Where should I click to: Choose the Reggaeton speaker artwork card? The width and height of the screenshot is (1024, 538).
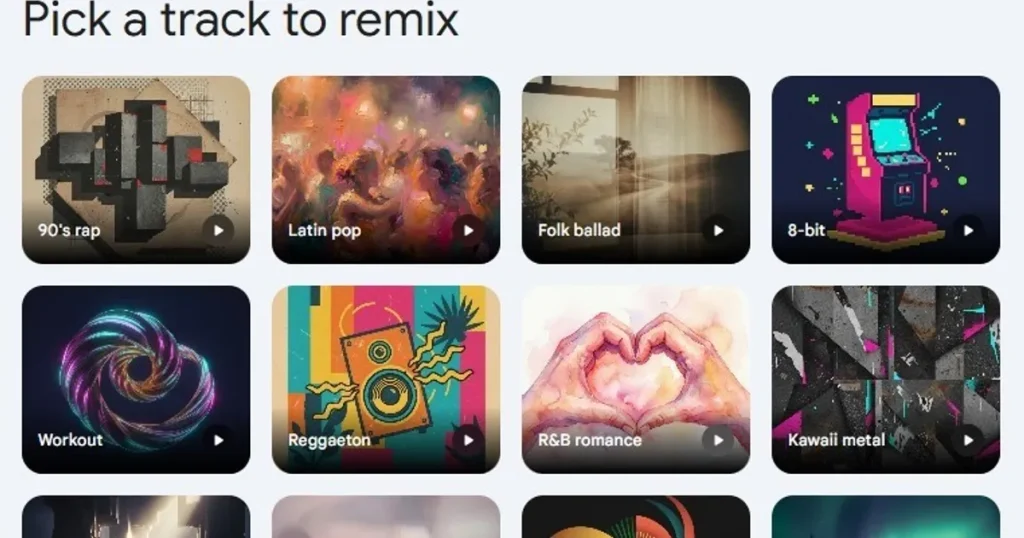tap(386, 379)
